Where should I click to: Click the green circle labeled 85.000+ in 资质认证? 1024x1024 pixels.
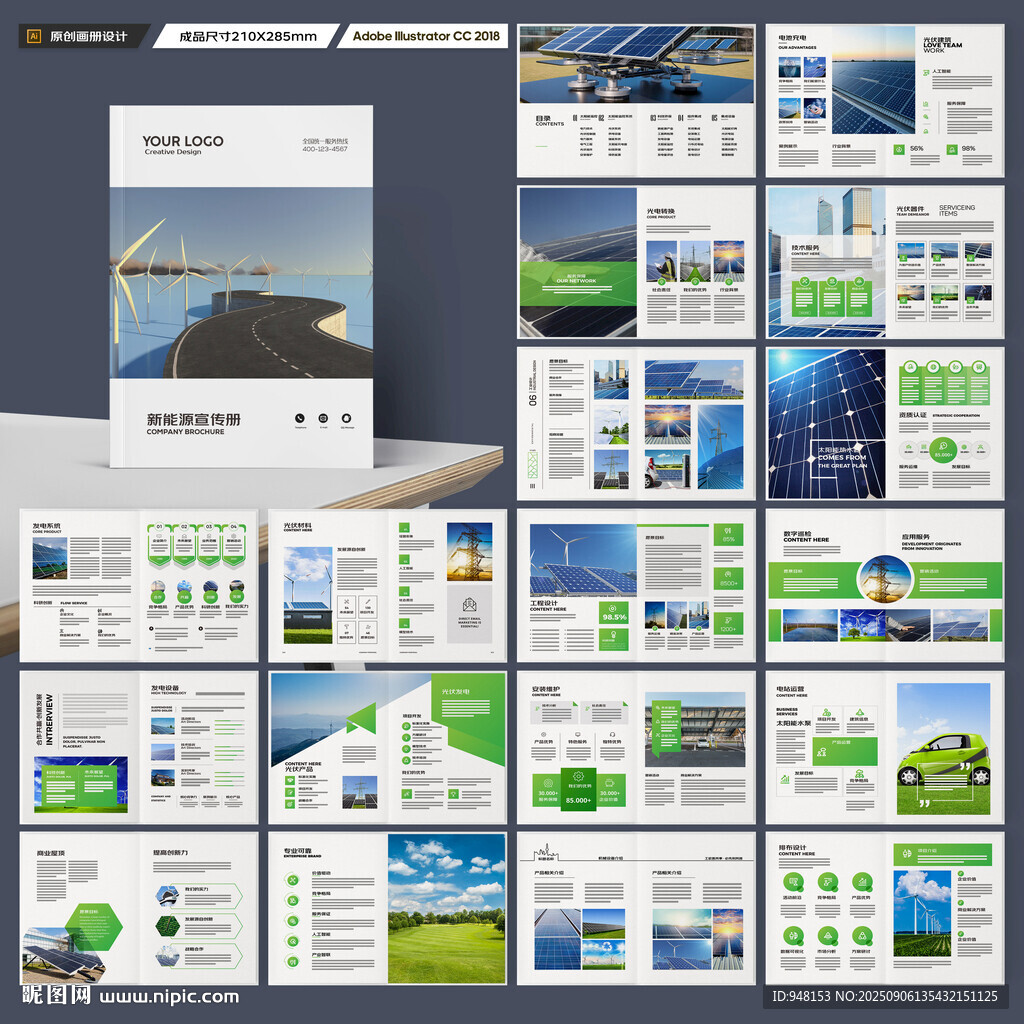(943, 450)
